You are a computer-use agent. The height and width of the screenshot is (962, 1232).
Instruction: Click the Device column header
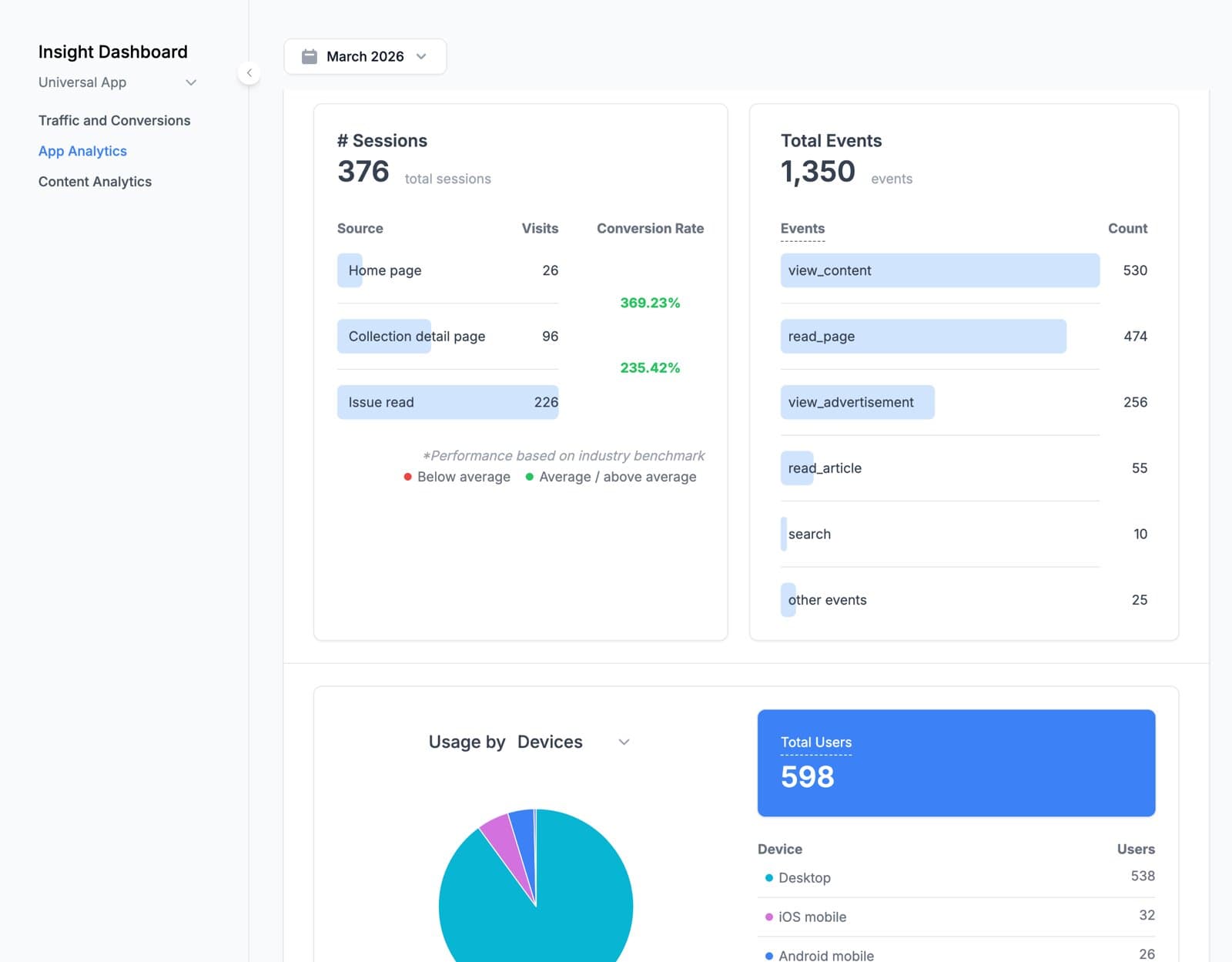tap(780, 849)
